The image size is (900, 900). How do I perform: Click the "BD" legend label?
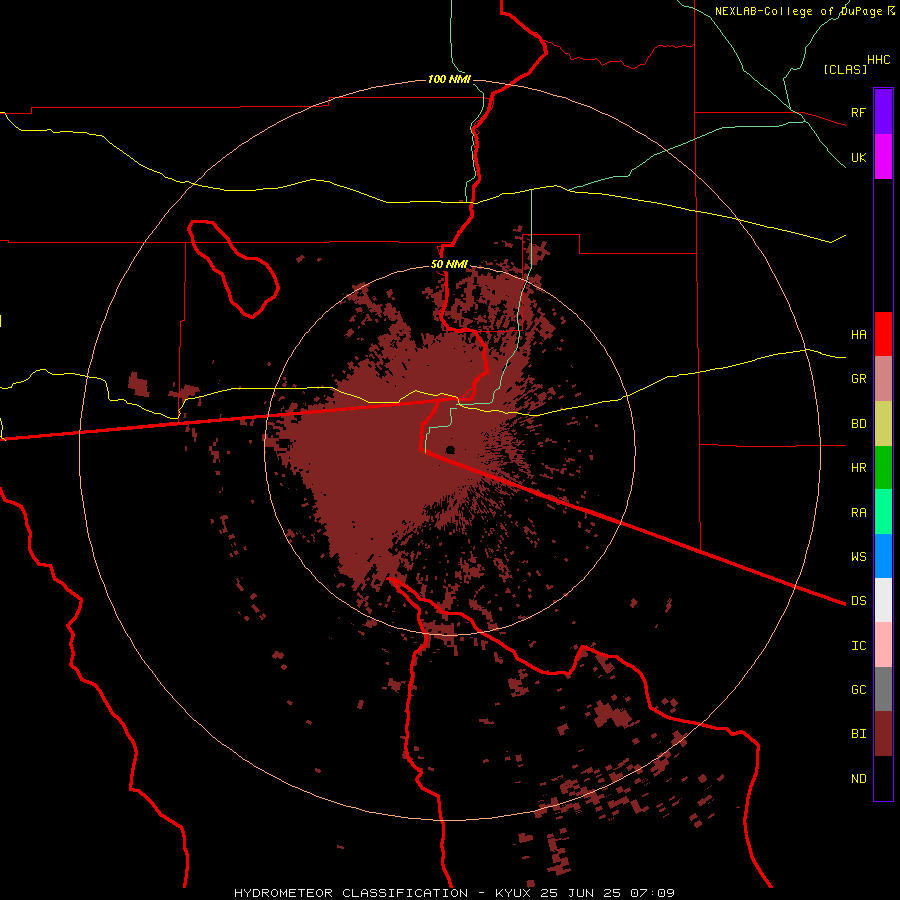(x=858, y=424)
